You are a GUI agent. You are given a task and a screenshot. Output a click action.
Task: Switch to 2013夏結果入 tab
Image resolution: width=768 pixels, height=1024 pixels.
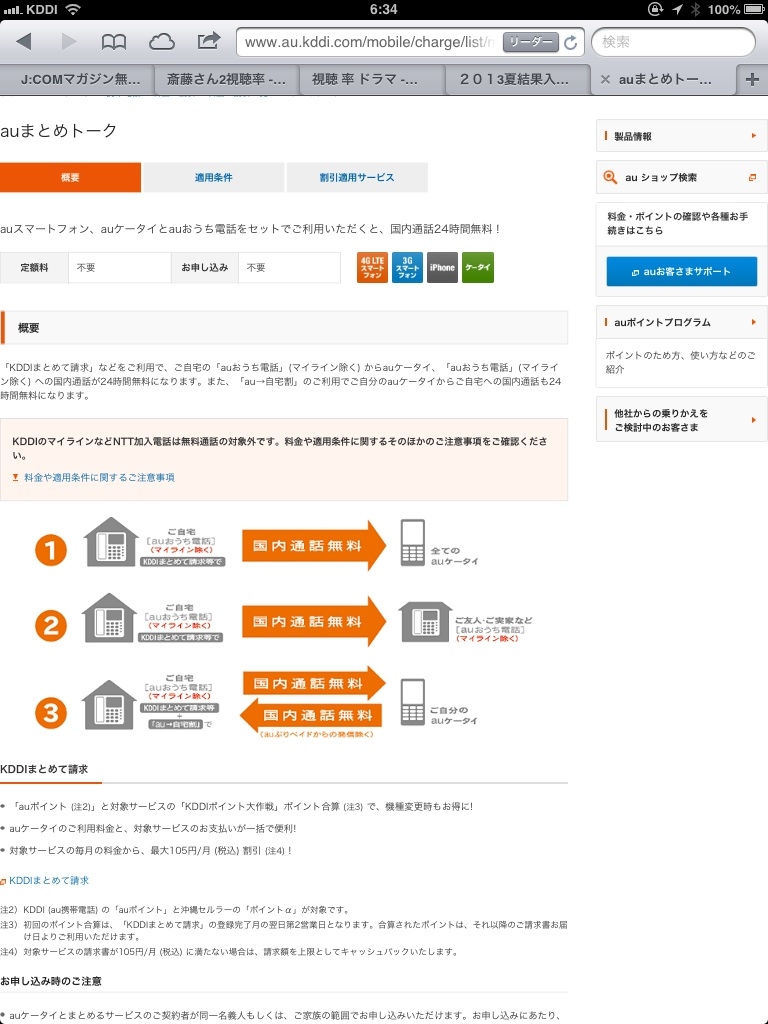[517, 80]
